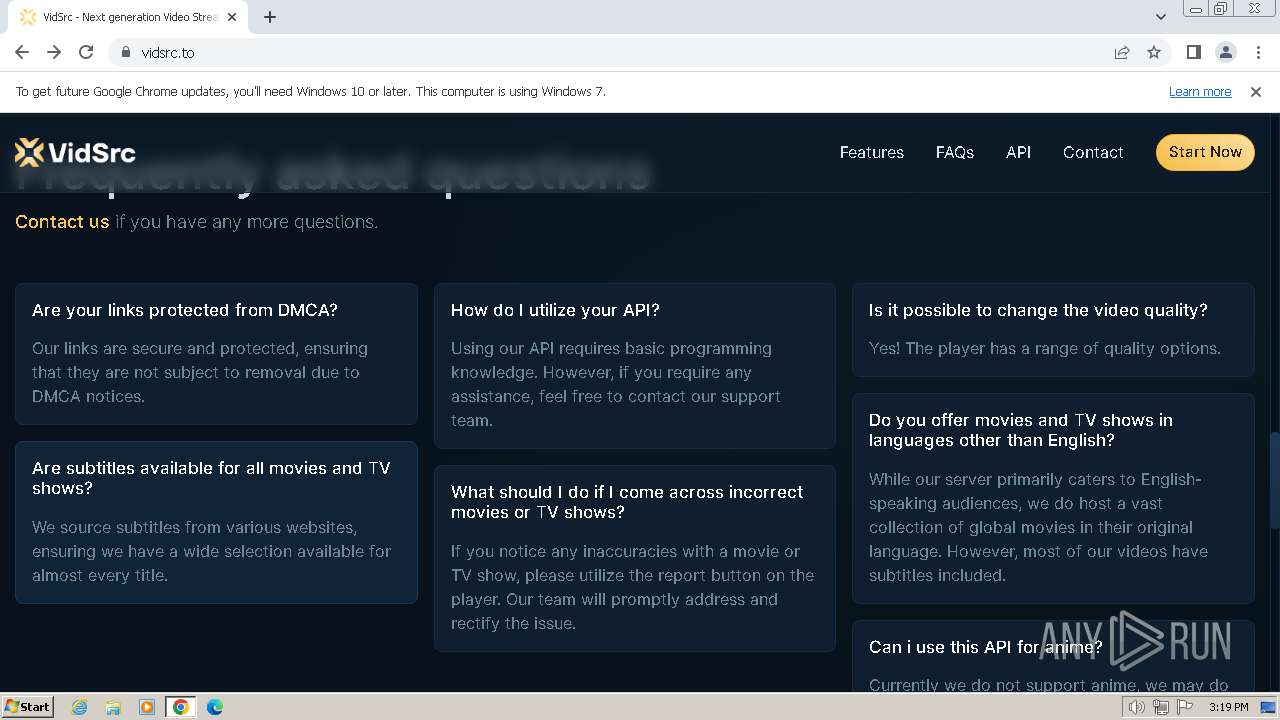Click 'Do you offer movies and TV shows' heading
Screen dimensions: 1280x720
pos(1021,430)
